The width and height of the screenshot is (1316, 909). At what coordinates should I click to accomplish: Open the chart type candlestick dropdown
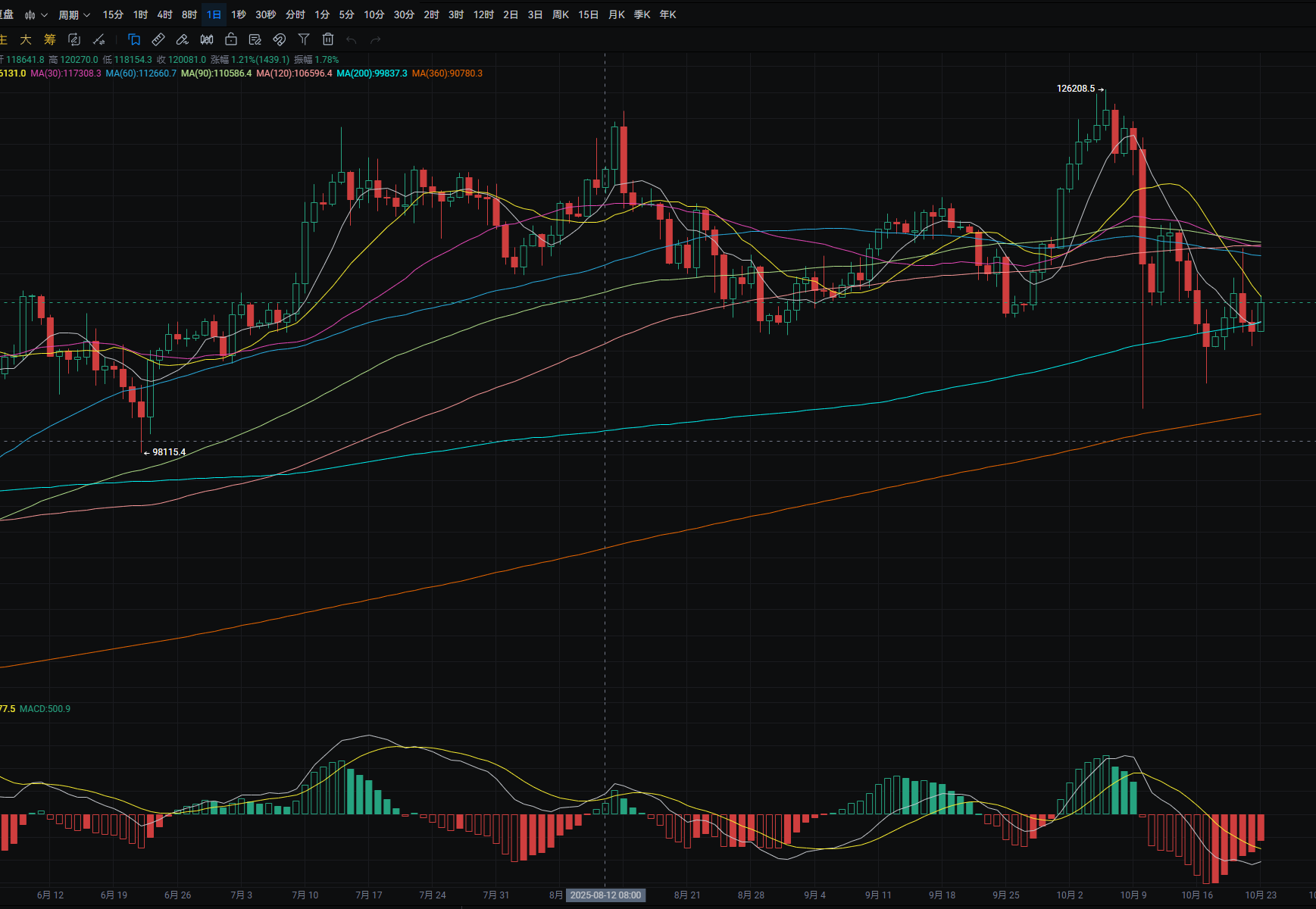[36, 14]
